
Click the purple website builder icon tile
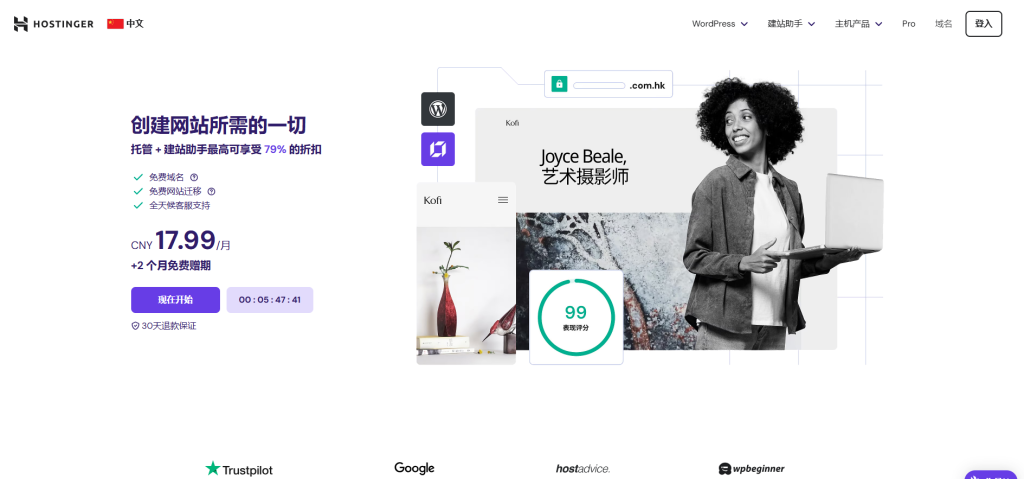(x=438, y=149)
